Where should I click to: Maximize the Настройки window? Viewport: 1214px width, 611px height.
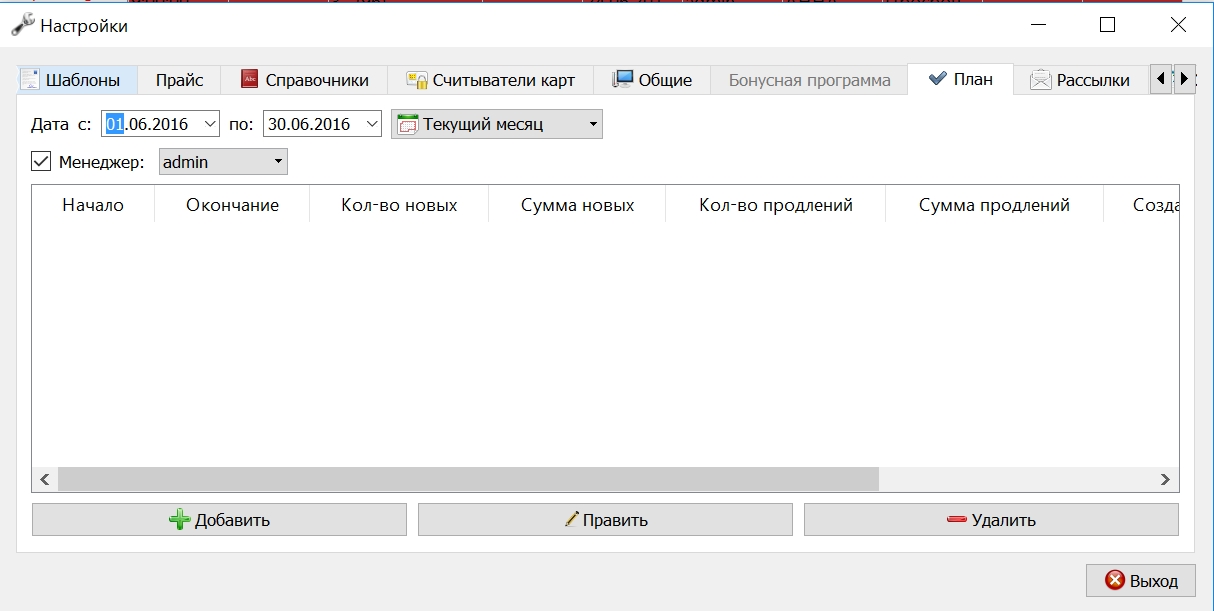click(x=1107, y=25)
